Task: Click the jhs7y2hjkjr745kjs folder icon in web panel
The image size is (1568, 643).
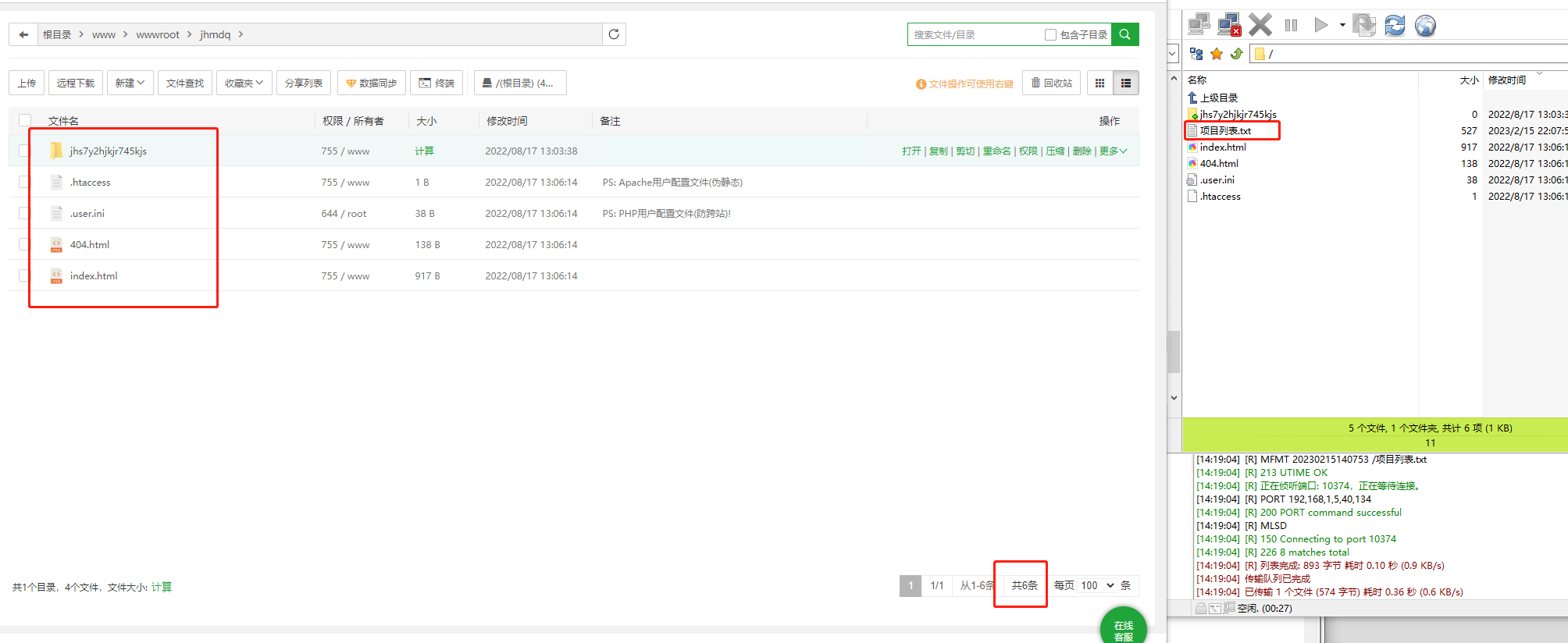Action: [56, 151]
